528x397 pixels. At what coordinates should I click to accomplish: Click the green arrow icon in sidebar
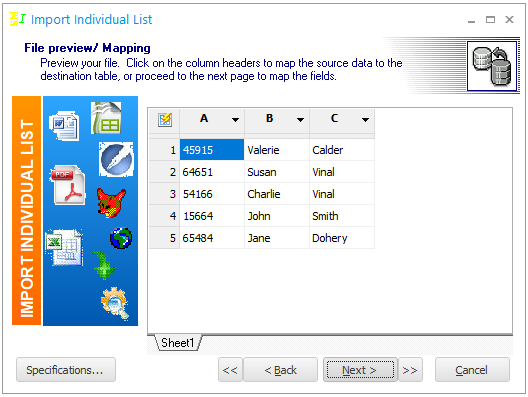tap(103, 265)
